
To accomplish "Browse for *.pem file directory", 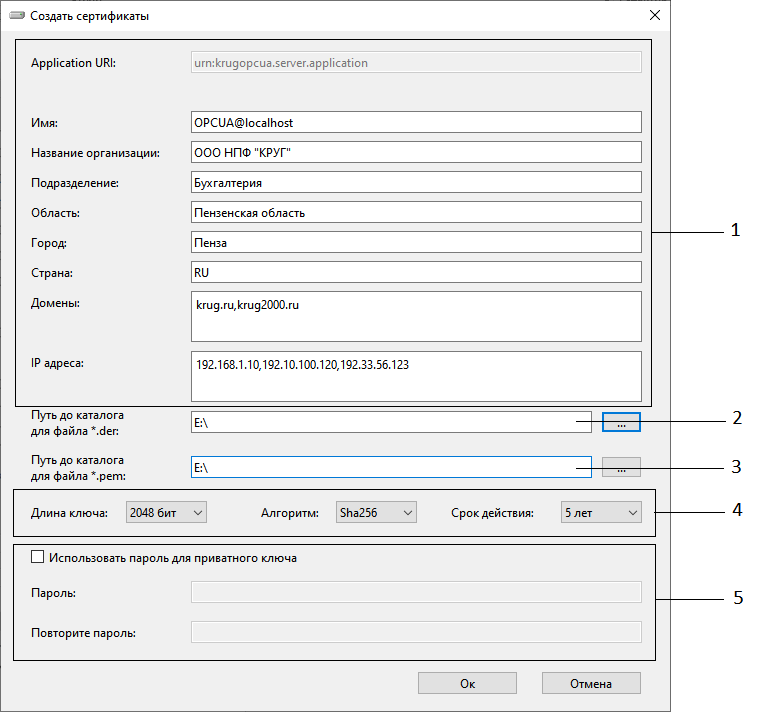I will point(621,467).
